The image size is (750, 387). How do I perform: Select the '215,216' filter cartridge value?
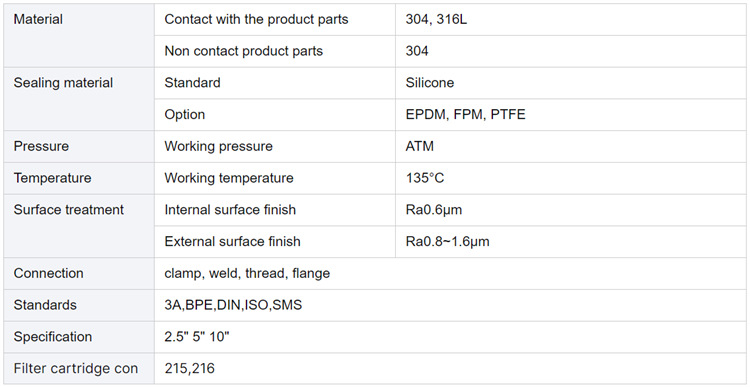point(189,368)
